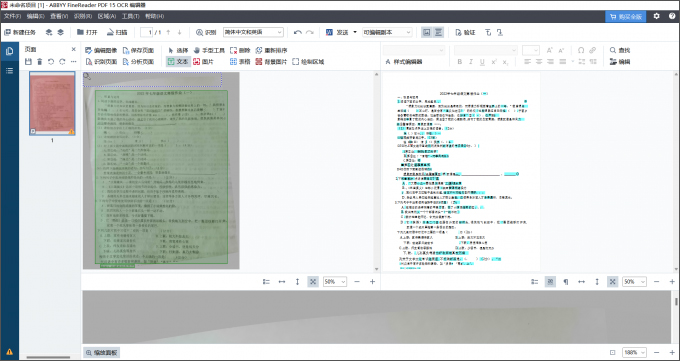
Task: Open the File (文件) menu
Action: click(x=12, y=16)
